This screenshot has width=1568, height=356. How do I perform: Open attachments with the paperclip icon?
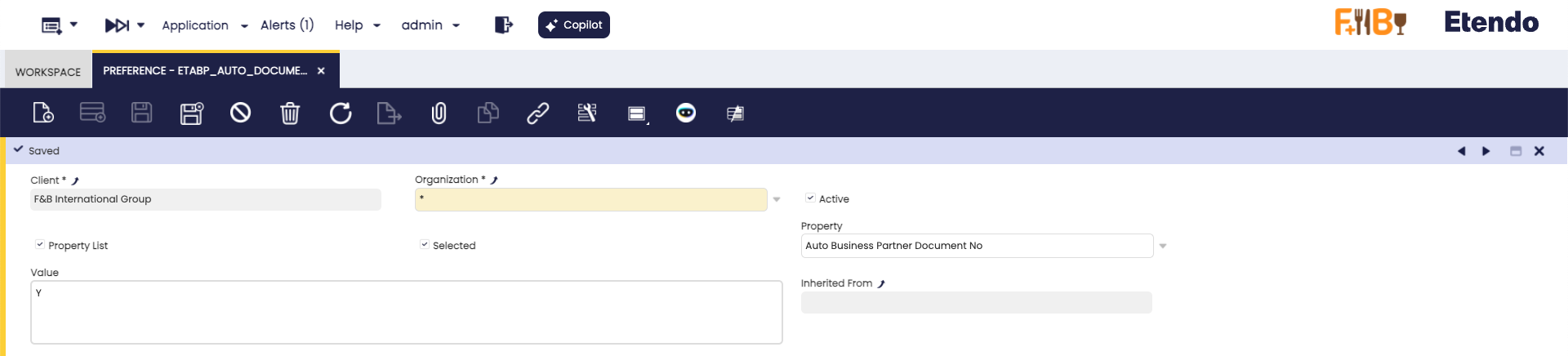[439, 113]
